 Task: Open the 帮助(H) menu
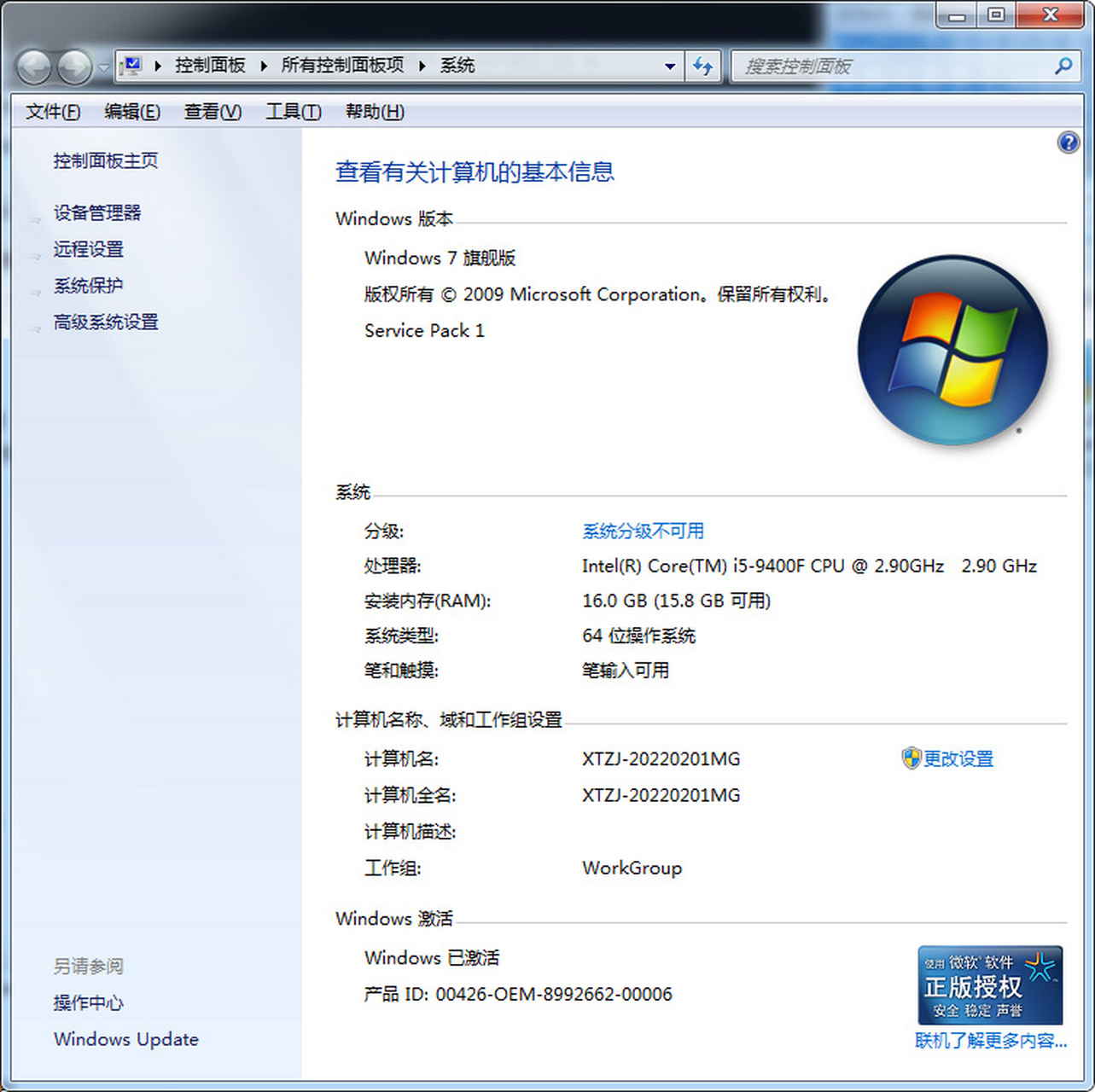pyautogui.click(x=375, y=112)
